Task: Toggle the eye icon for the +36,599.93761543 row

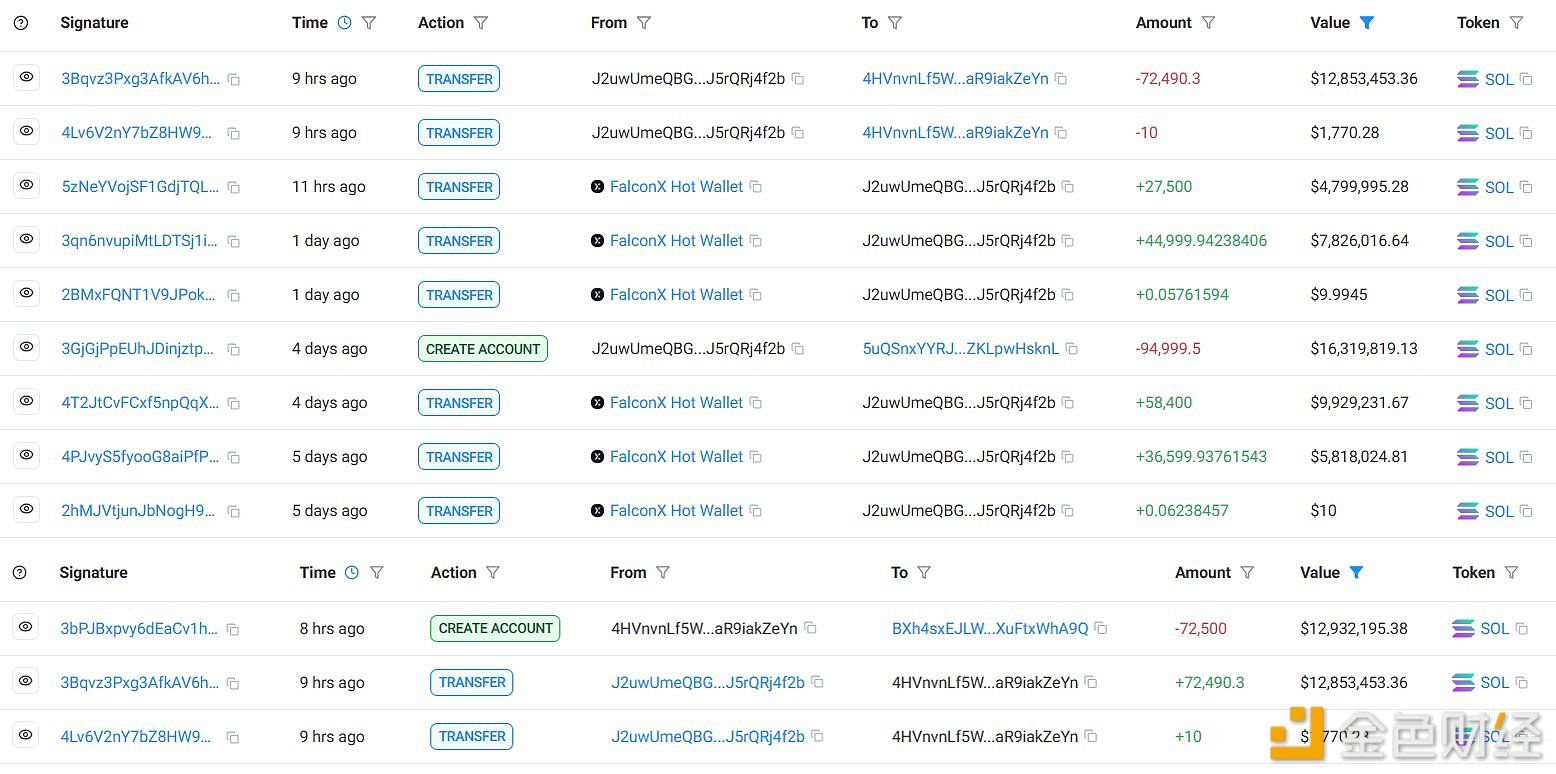Action: (26, 455)
